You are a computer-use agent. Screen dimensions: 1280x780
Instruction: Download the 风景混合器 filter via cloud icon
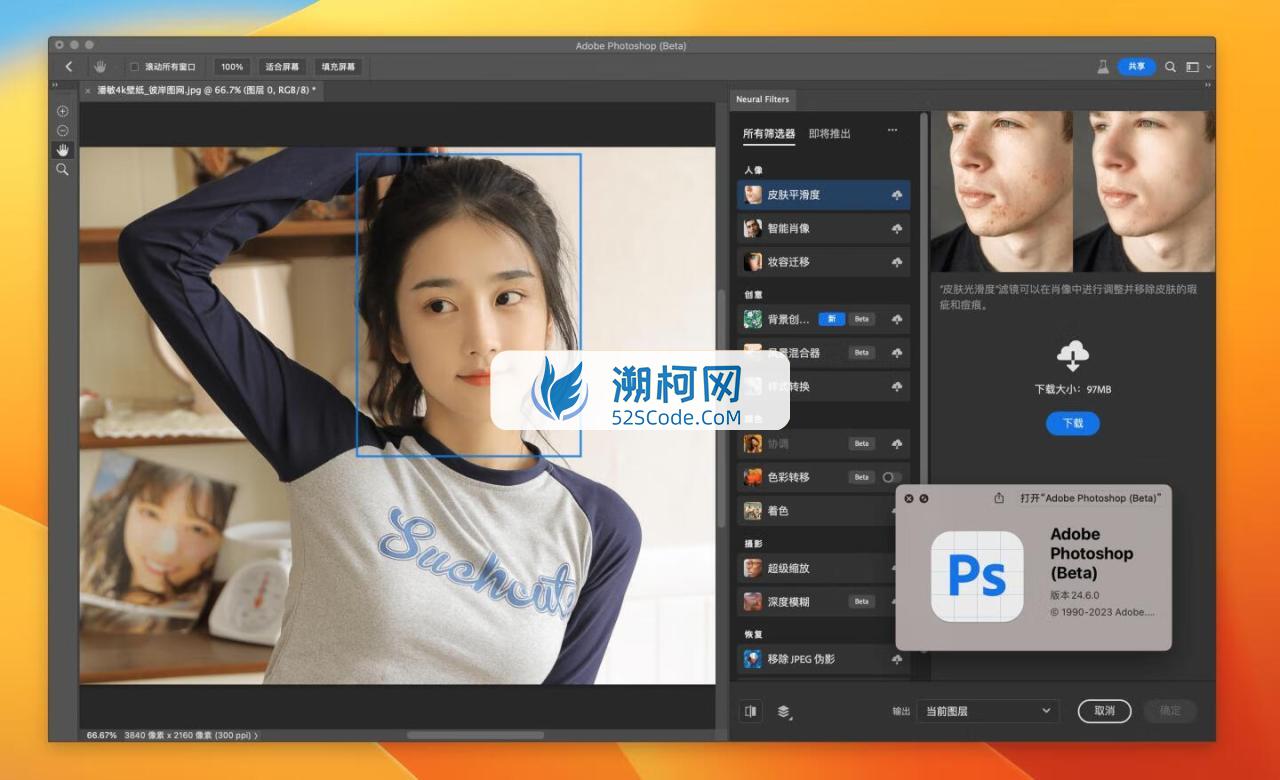pos(897,353)
